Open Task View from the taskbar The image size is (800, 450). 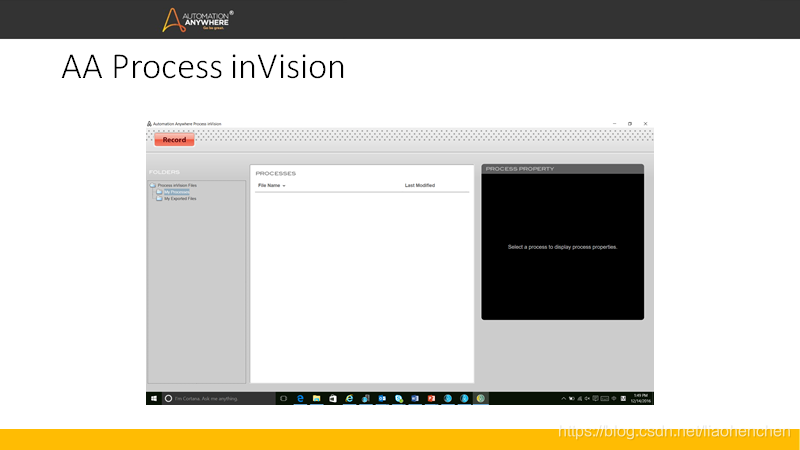point(284,398)
